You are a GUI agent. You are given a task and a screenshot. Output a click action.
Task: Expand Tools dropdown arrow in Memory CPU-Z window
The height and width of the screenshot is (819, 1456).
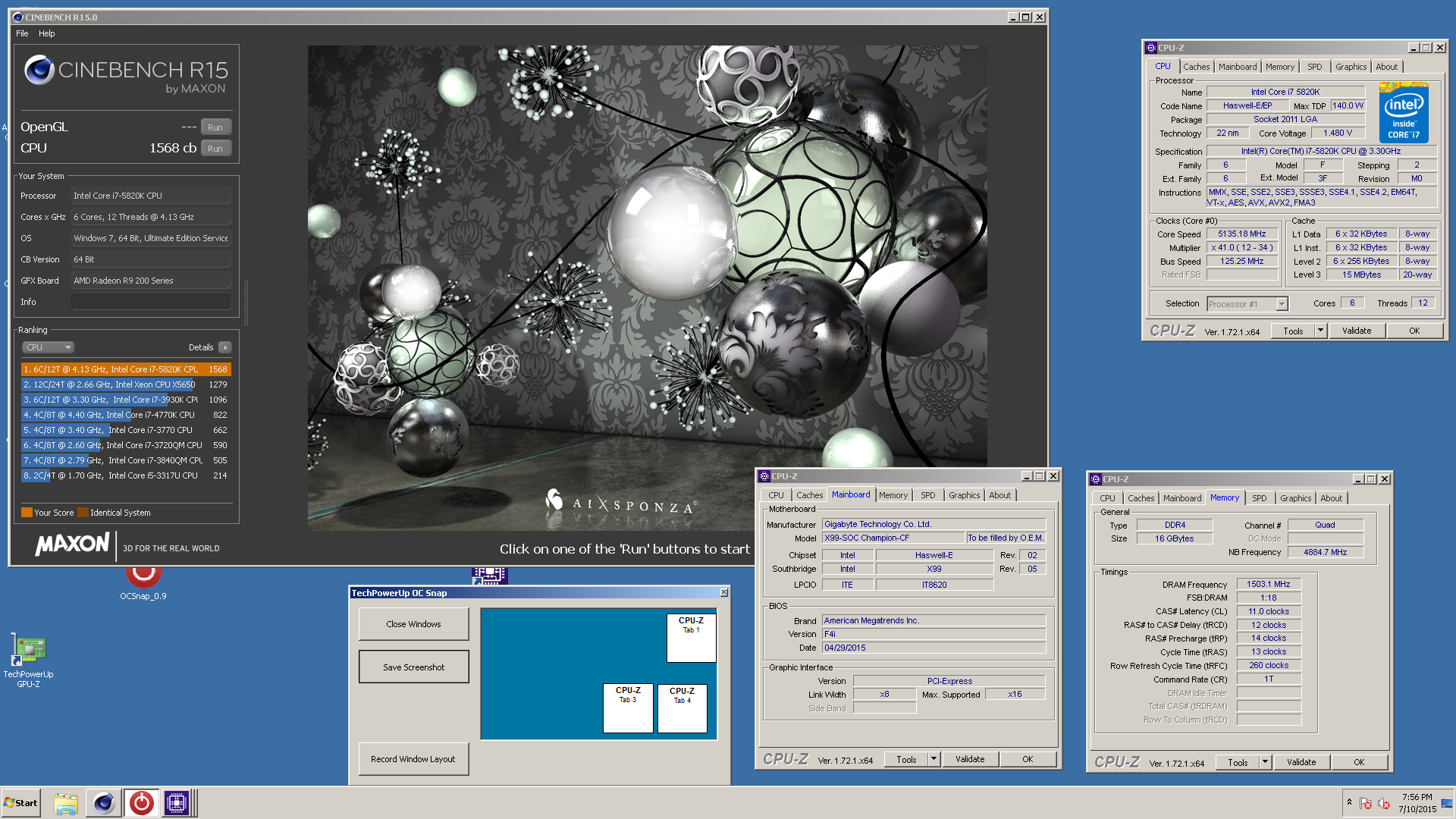pyautogui.click(x=1265, y=763)
